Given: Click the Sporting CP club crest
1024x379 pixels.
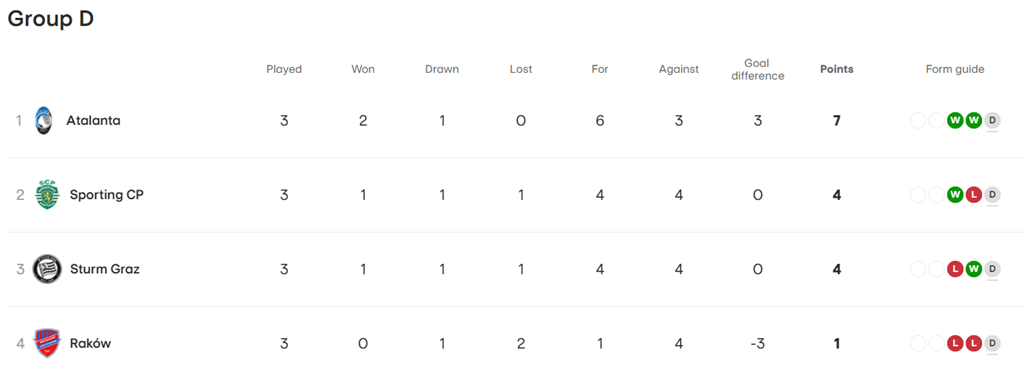Looking at the screenshot, I should (x=47, y=195).
